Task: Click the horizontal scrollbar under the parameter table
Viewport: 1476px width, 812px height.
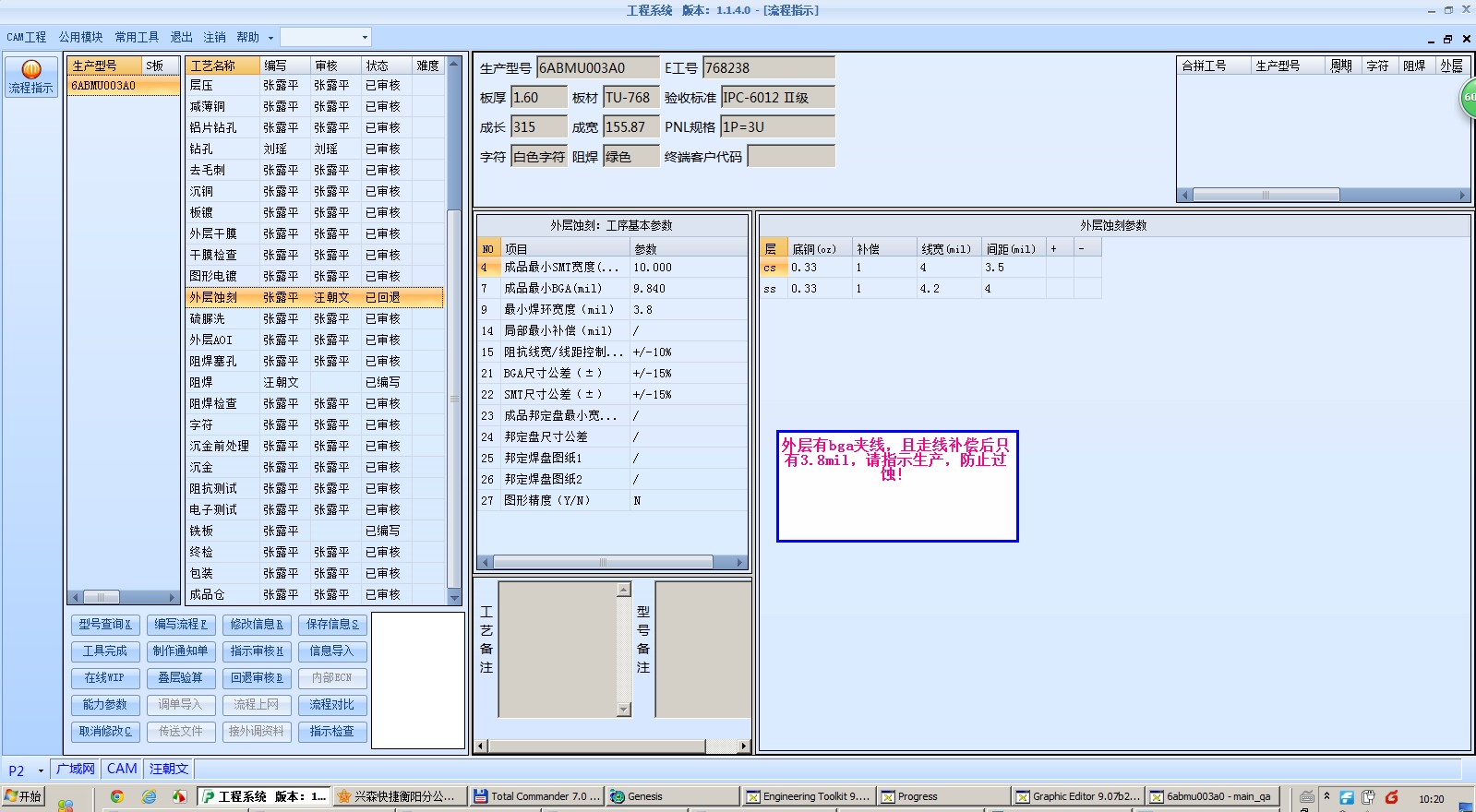Action: coord(612,562)
